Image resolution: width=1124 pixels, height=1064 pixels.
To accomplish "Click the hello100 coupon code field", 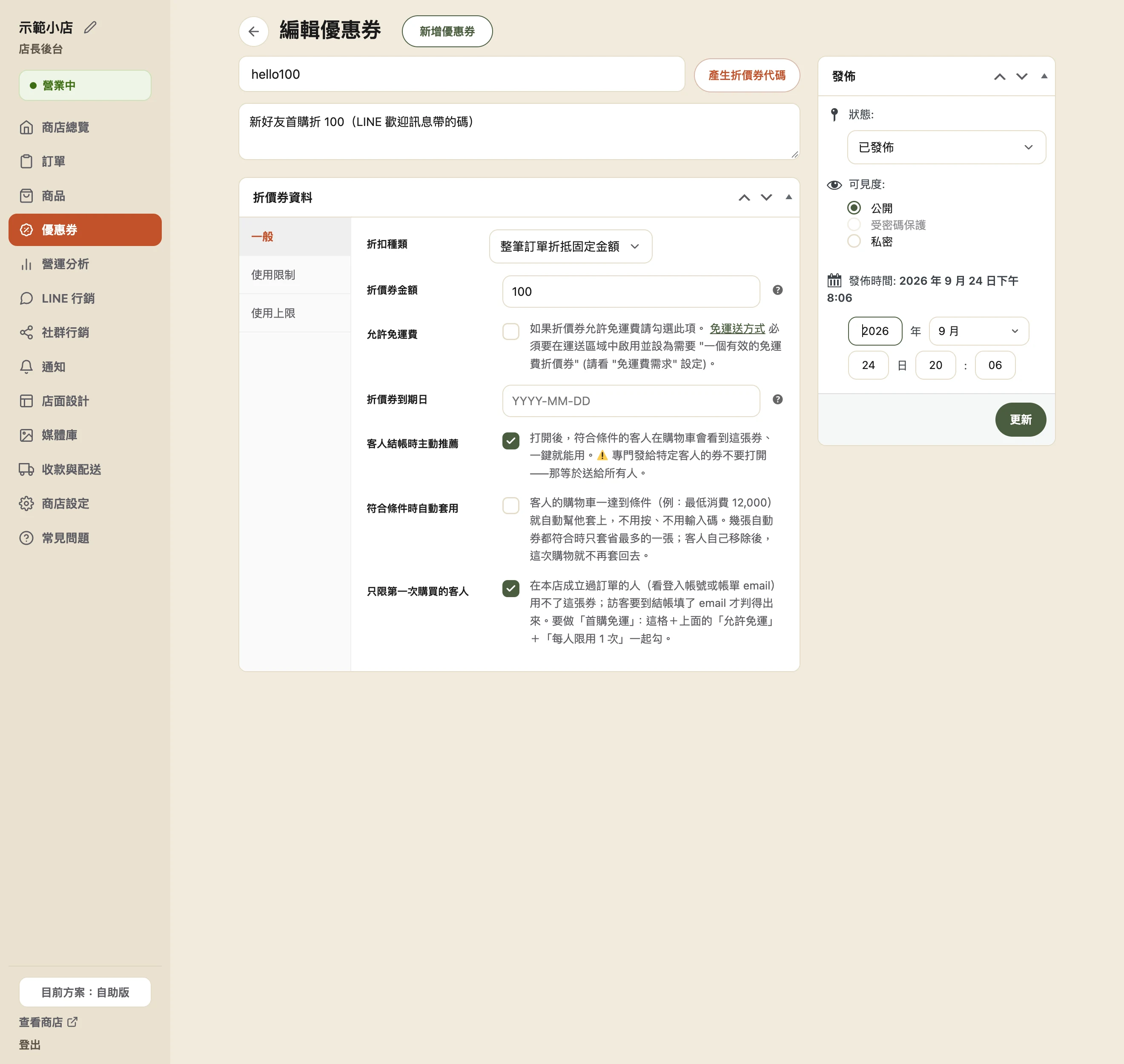I will (462, 74).
